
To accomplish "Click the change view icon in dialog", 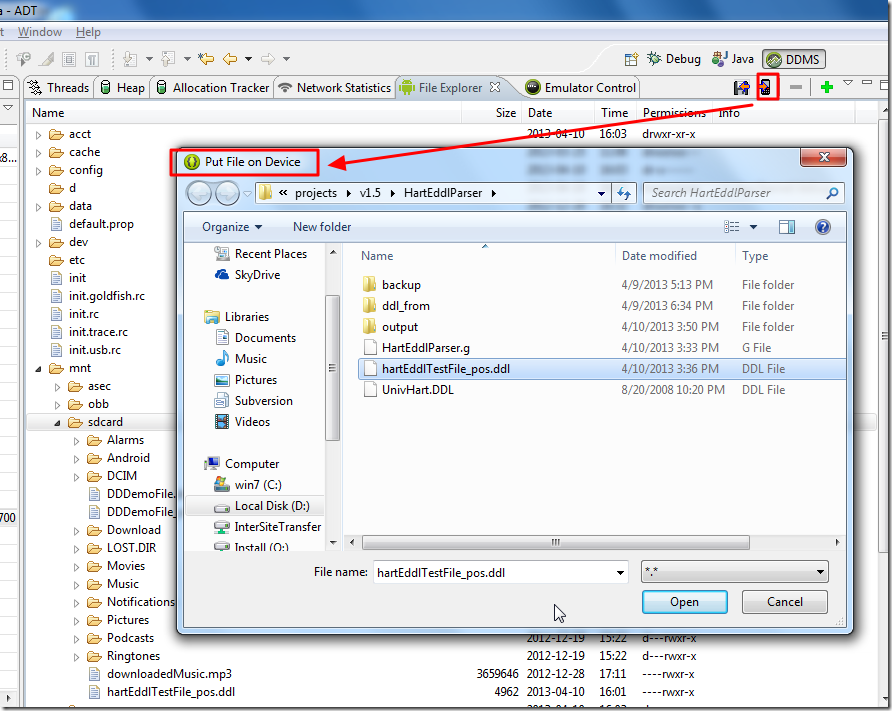I will [732, 227].
